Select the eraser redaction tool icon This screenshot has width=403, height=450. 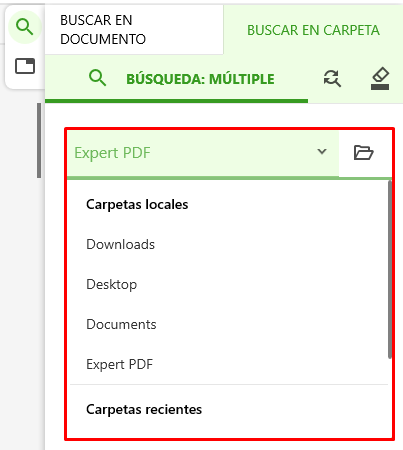point(380,79)
